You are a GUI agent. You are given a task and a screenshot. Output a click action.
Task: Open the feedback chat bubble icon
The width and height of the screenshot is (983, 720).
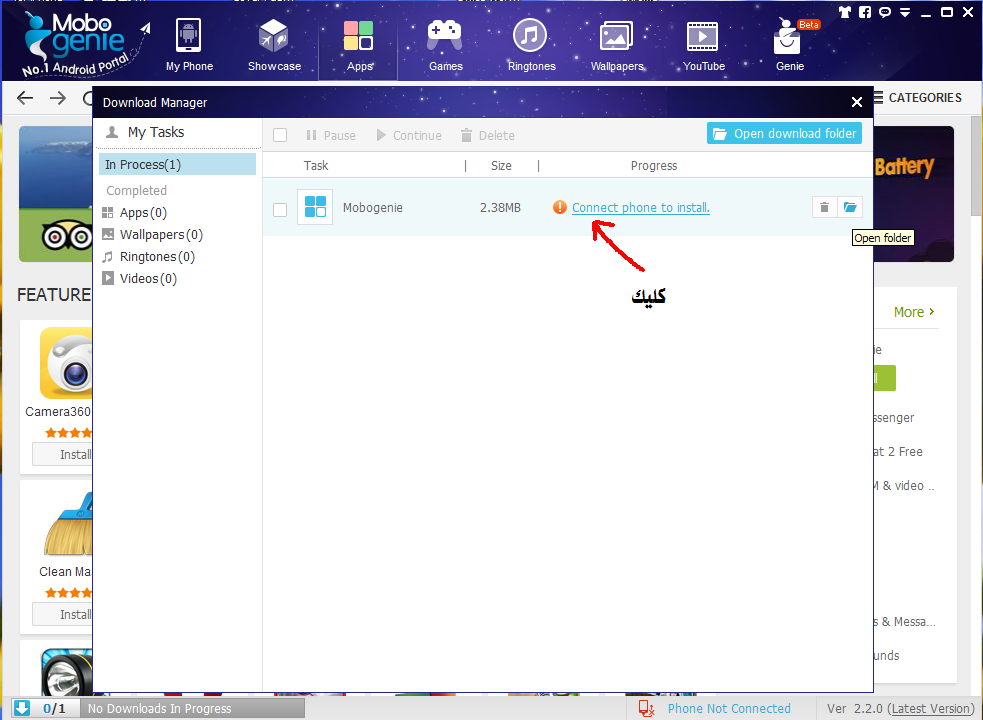coord(885,12)
